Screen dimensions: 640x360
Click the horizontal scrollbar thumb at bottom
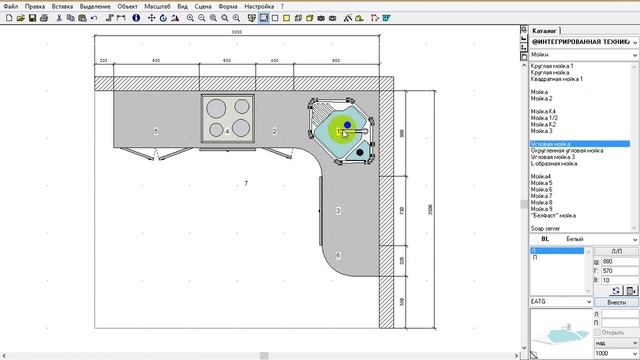pos(264,356)
